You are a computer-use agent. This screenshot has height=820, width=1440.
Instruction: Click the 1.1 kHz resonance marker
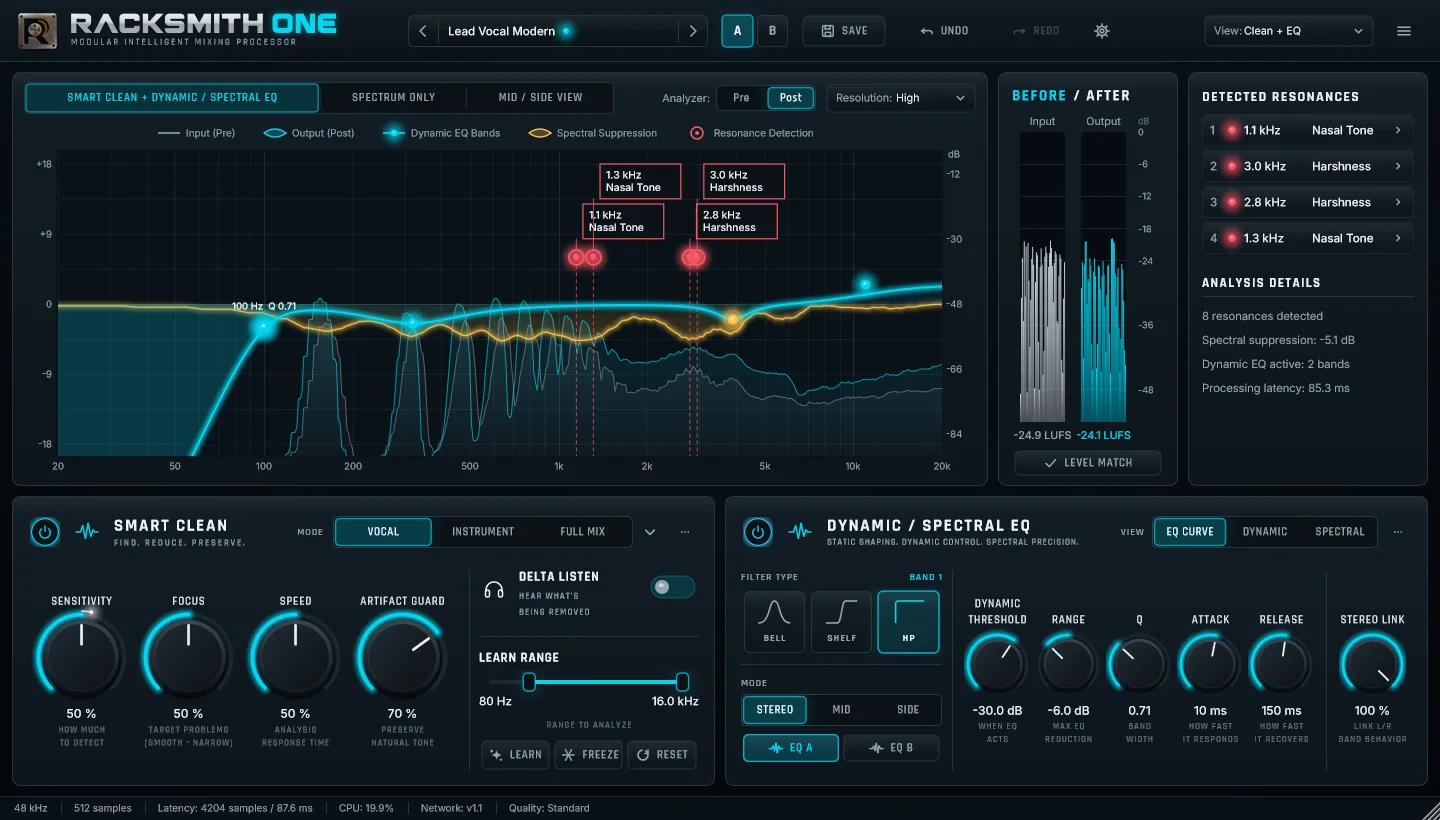tap(576, 257)
